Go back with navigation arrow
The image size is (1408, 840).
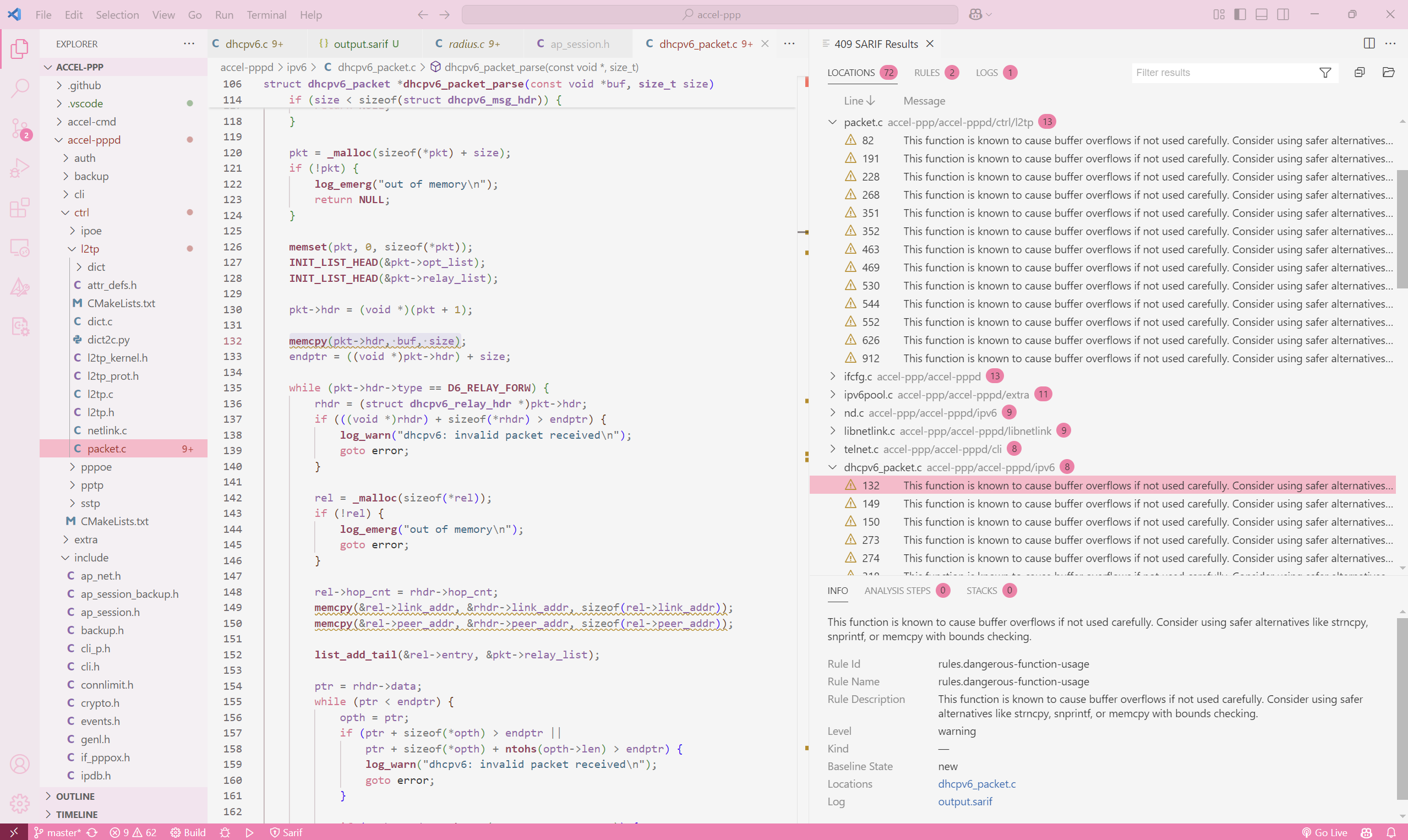tap(423, 15)
